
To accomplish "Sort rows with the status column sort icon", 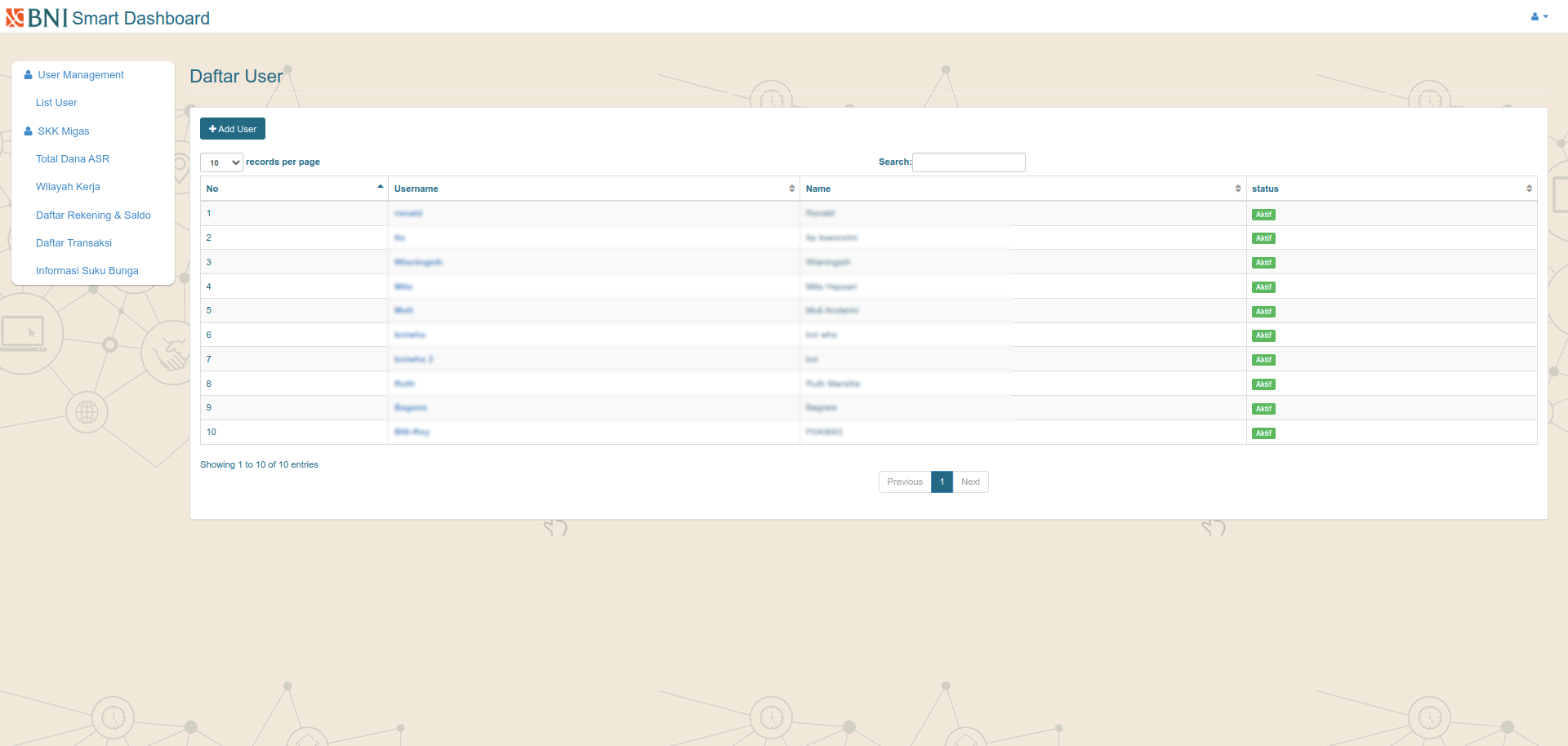I will click(1529, 188).
